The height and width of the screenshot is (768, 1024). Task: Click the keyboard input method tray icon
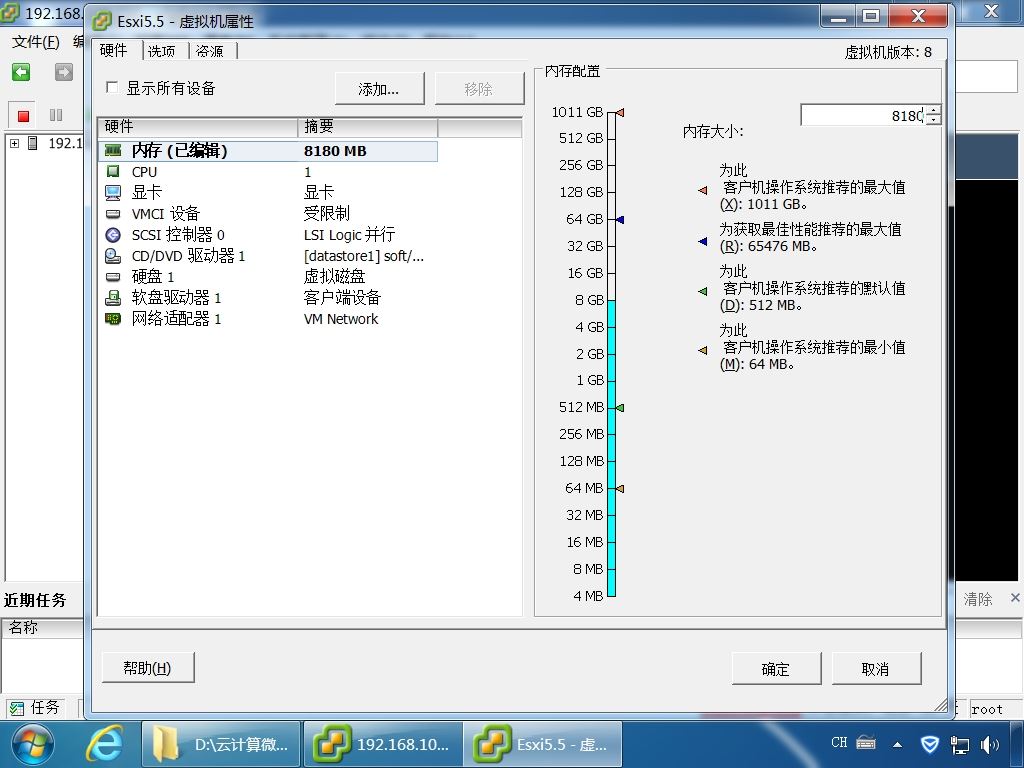coord(866,743)
